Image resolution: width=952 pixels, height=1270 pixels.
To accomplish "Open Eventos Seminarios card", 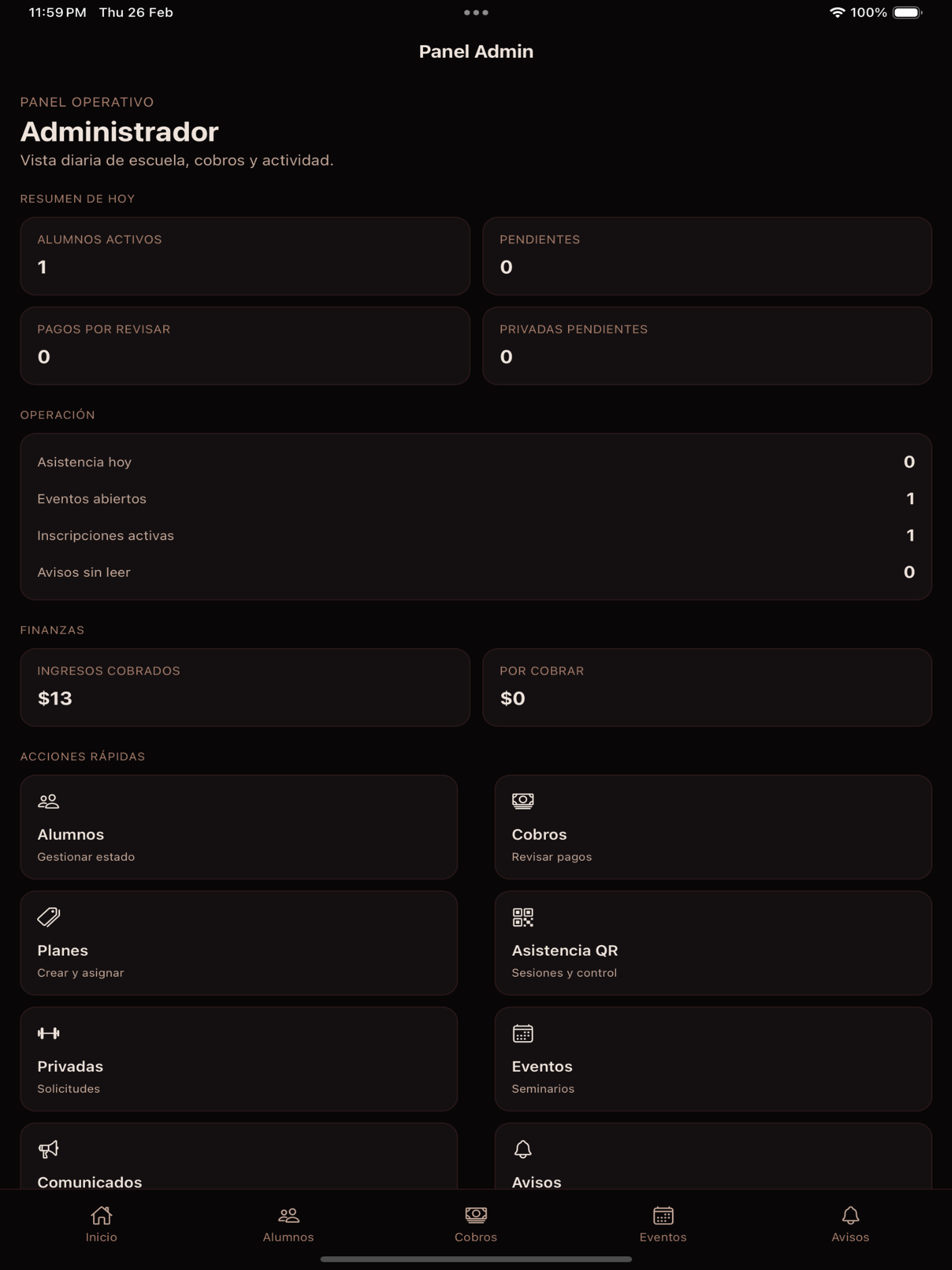I will (x=713, y=1059).
